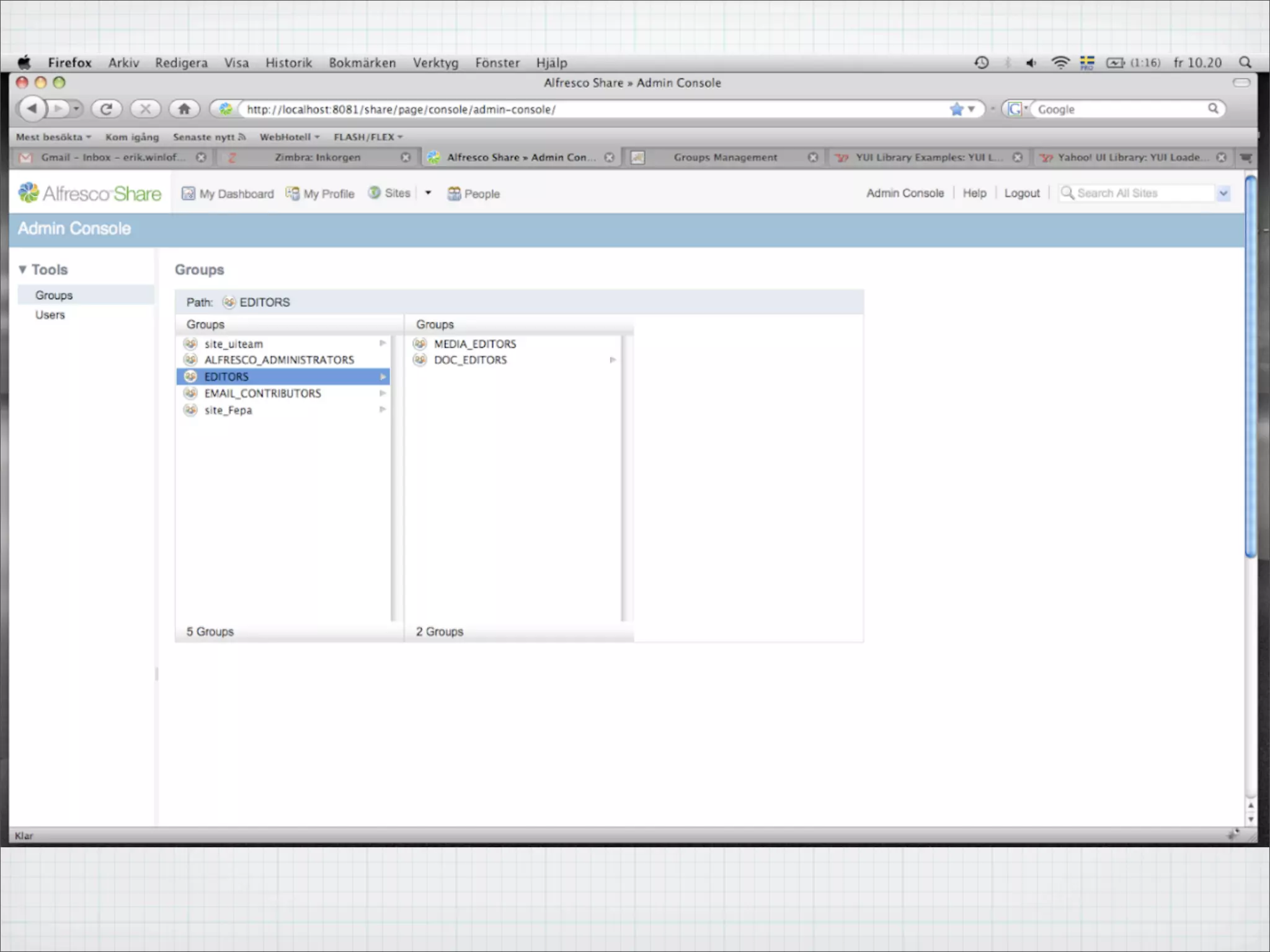1270x952 pixels.
Task: Click the bookmark star in the URL bar
Action: (x=956, y=109)
